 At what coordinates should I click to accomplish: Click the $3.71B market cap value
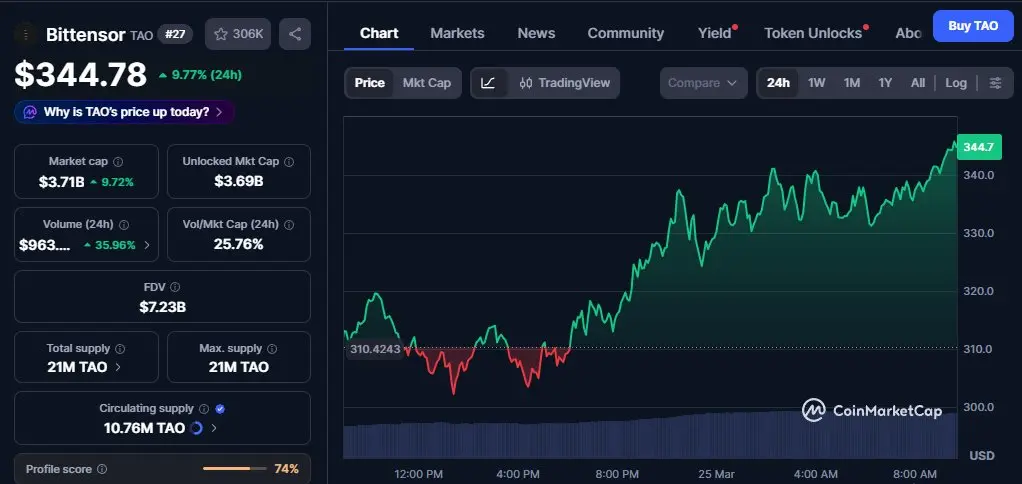pyautogui.click(x=61, y=182)
